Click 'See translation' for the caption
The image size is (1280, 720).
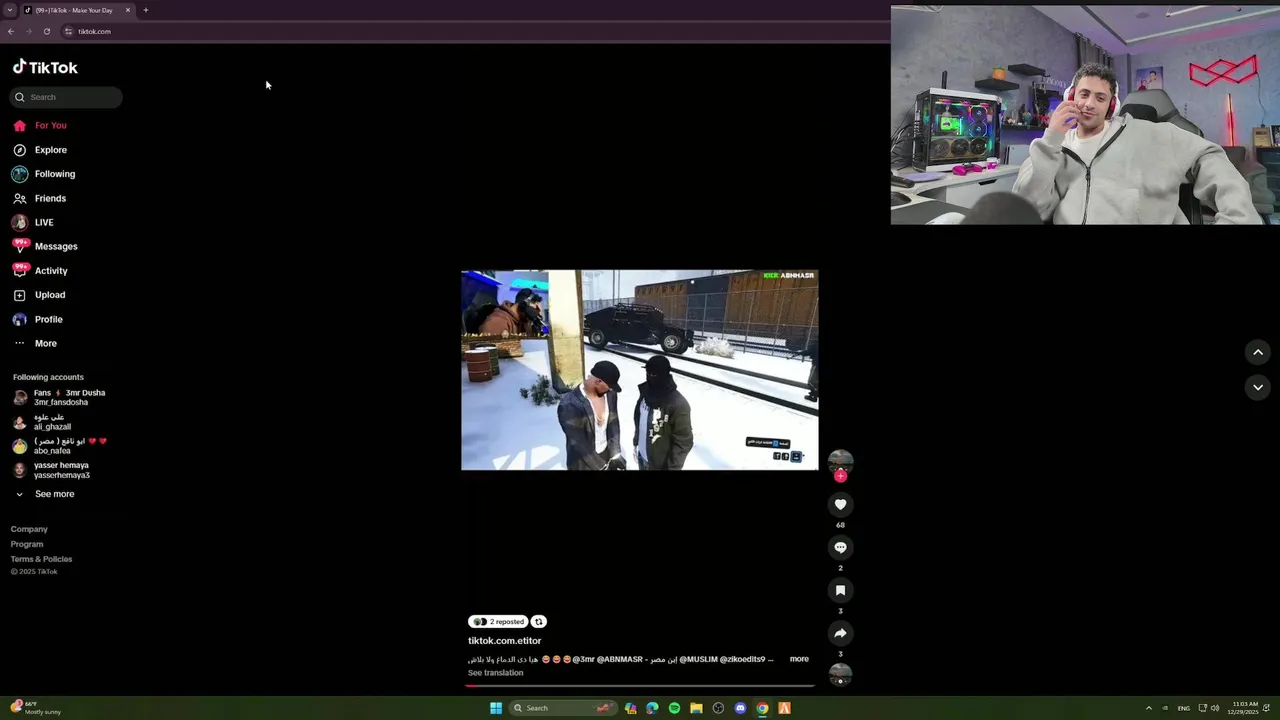(x=495, y=673)
